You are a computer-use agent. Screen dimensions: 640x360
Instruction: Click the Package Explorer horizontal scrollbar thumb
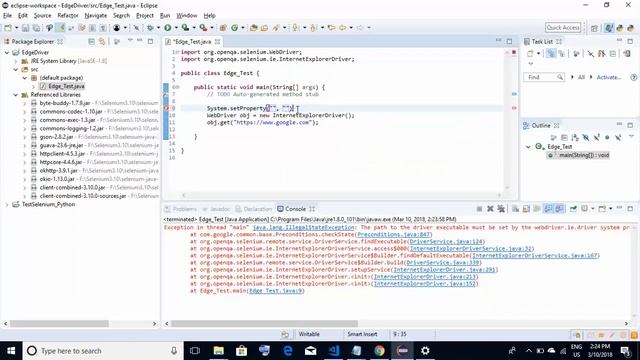59,324
